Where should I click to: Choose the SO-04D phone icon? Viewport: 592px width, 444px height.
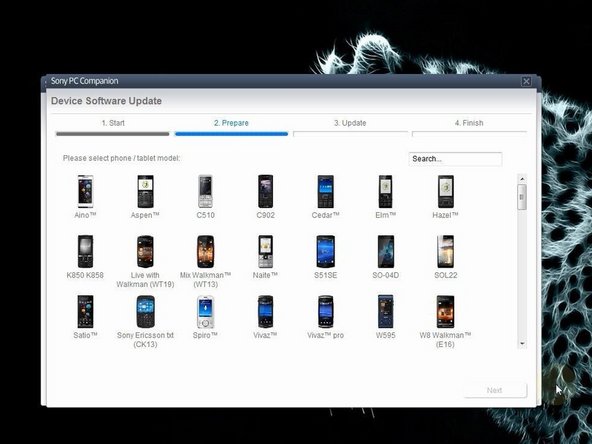[x=385, y=251]
